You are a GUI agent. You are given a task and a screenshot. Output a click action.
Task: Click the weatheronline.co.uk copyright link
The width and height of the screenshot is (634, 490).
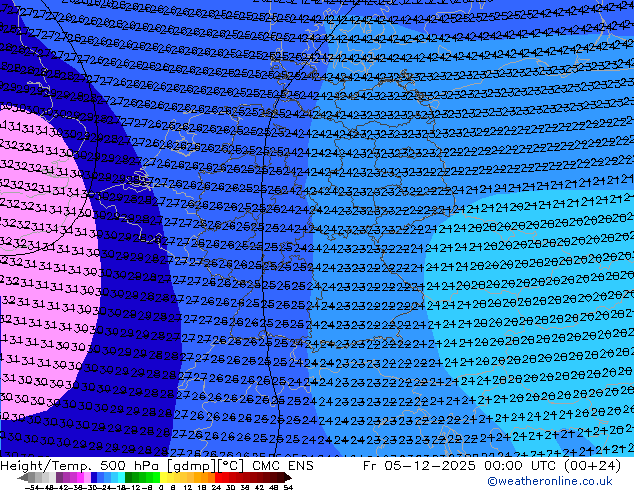point(549,481)
